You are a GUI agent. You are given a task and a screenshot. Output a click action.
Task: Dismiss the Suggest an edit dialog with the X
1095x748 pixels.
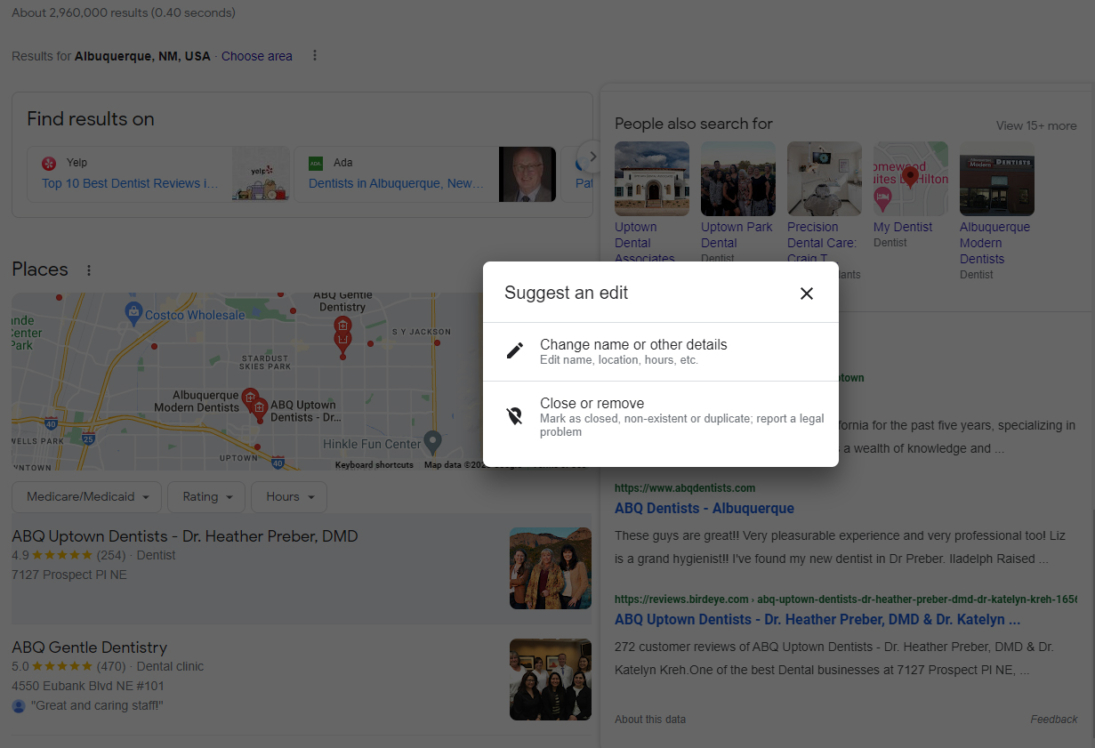point(806,293)
